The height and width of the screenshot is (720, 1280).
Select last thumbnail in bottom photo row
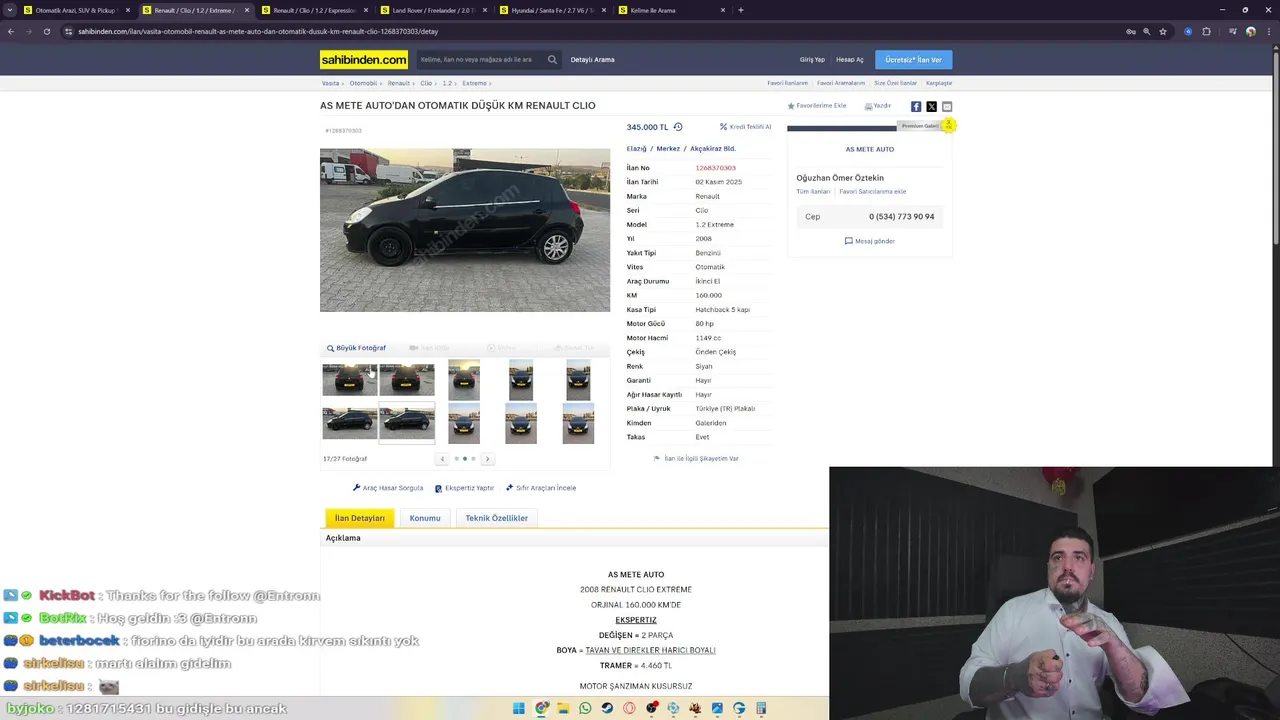click(578, 422)
